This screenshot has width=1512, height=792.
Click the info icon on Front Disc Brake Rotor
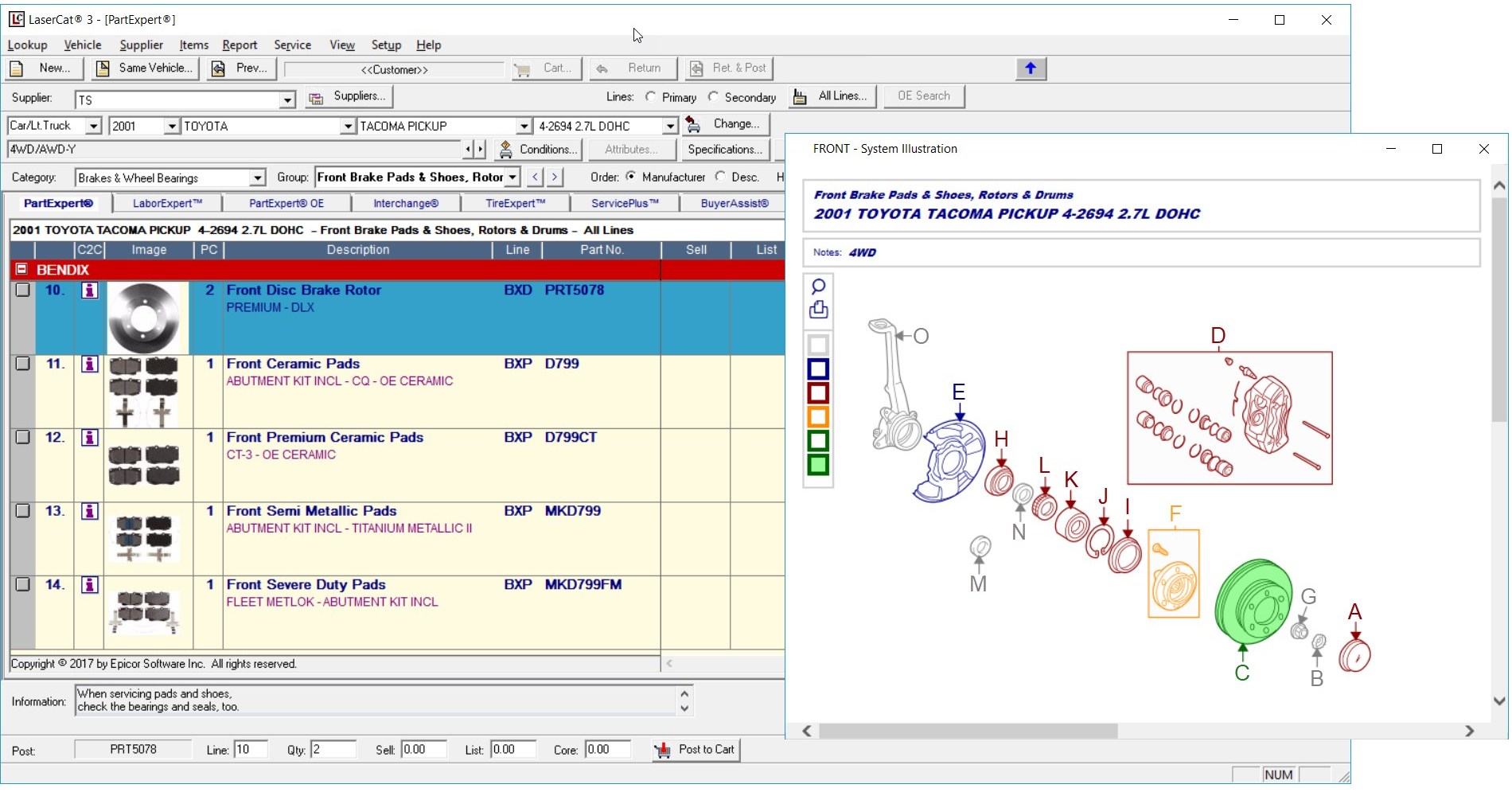tap(88, 291)
